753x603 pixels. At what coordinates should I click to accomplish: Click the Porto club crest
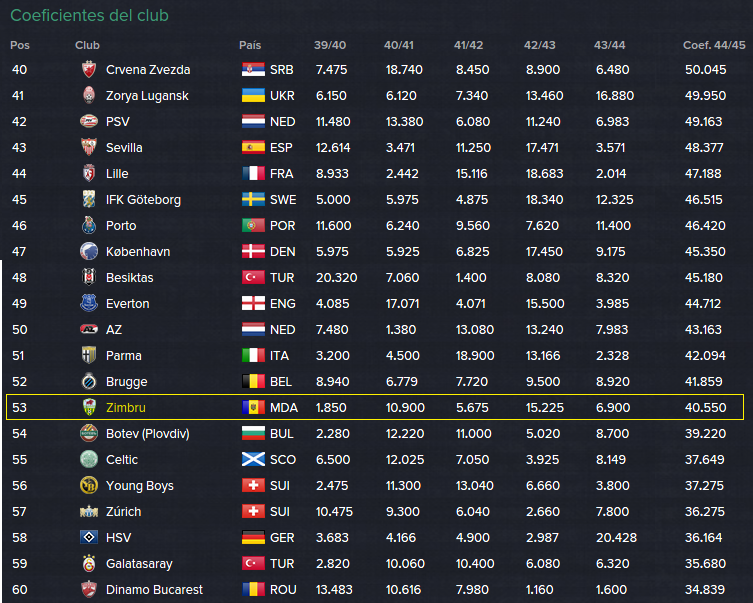click(x=89, y=225)
